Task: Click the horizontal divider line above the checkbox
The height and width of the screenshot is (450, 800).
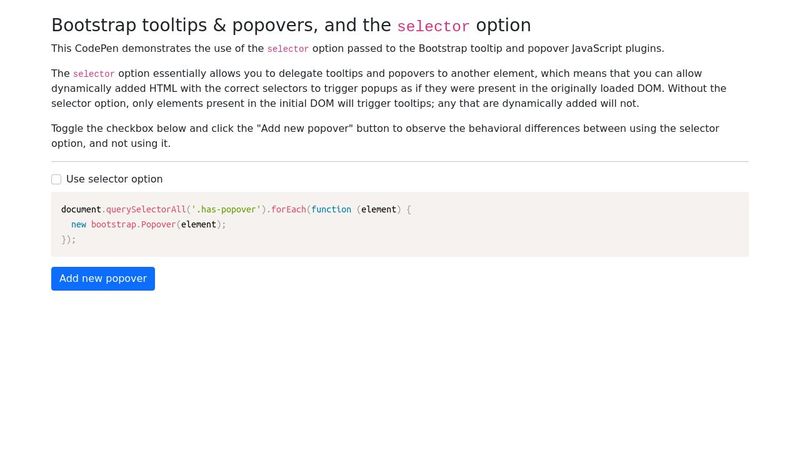Action: [x=400, y=161]
